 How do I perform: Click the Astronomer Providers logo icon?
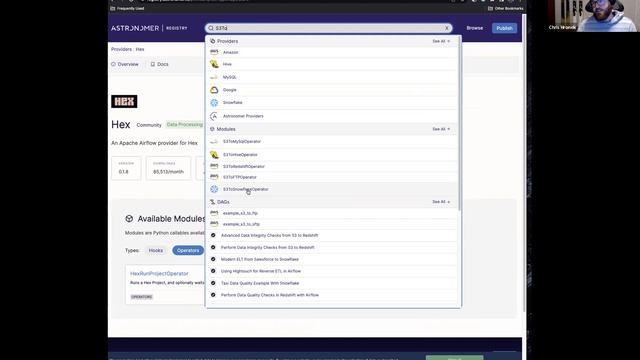(214, 116)
